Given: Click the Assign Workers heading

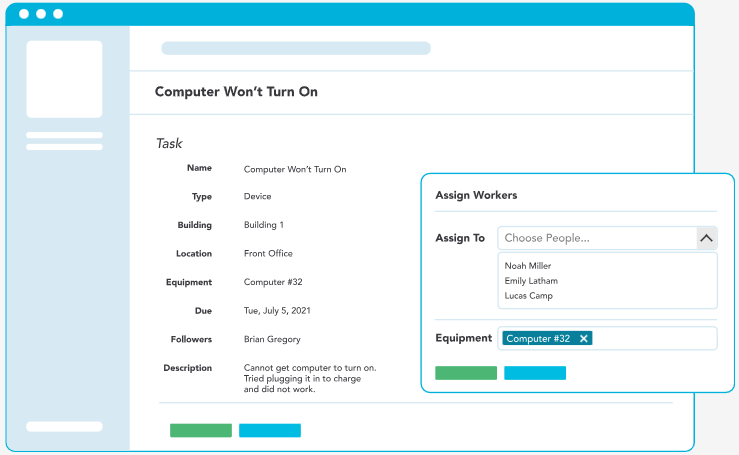Looking at the screenshot, I should coord(476,195).
